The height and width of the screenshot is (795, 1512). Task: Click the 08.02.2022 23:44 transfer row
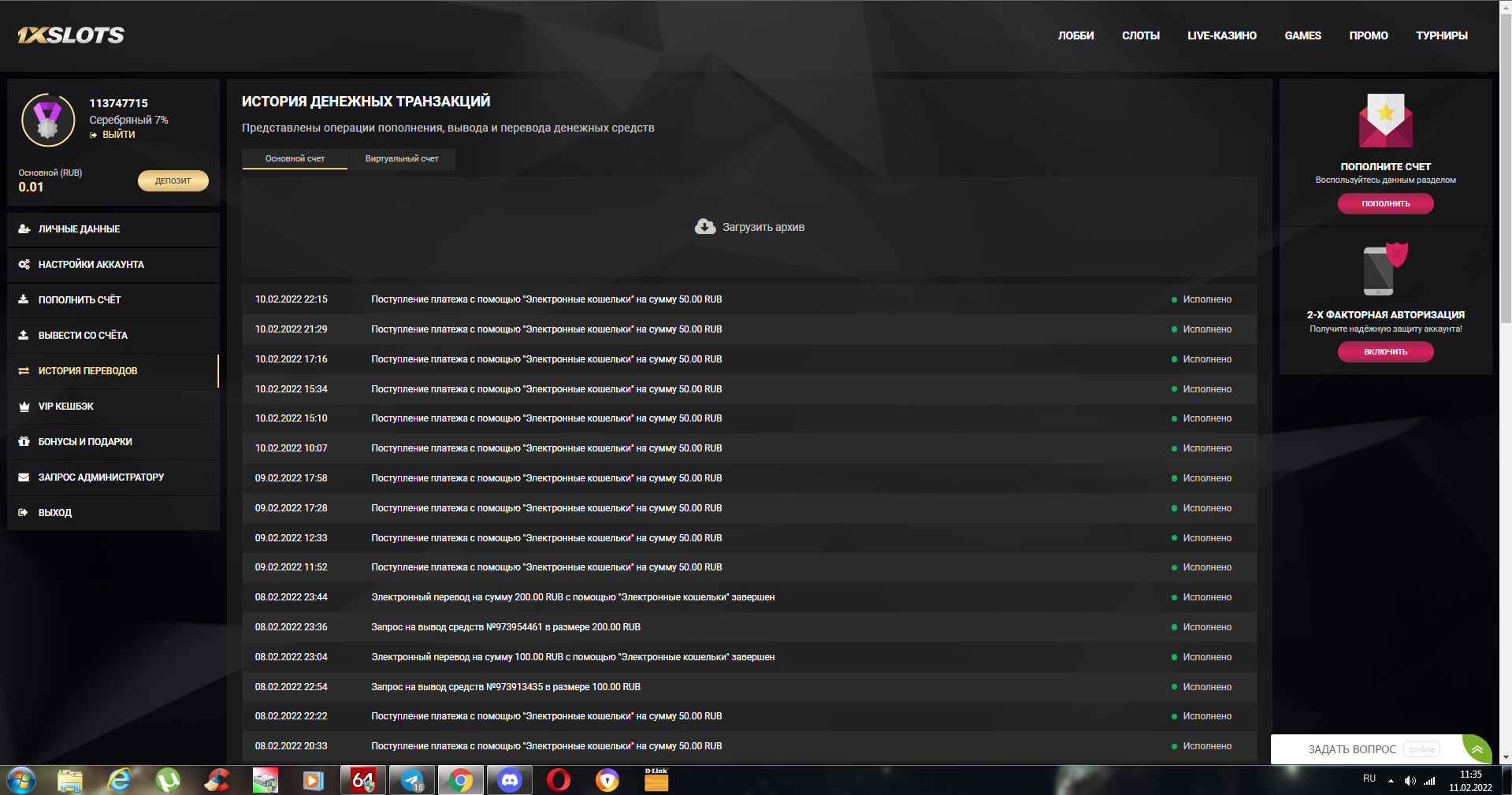[x=749, y=597]
